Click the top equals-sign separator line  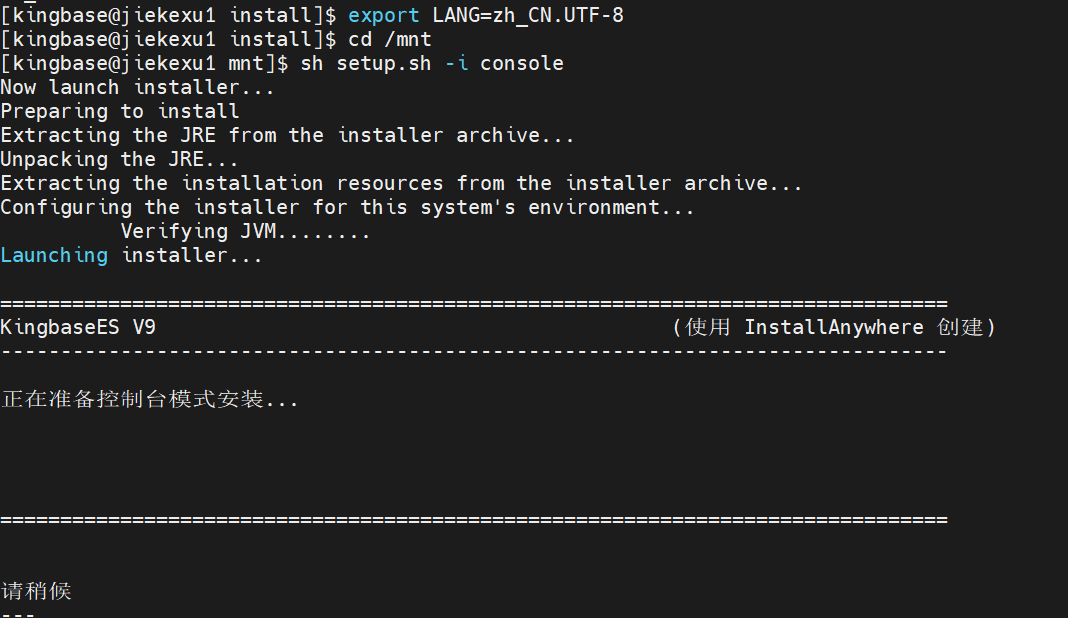pos(474,303)
